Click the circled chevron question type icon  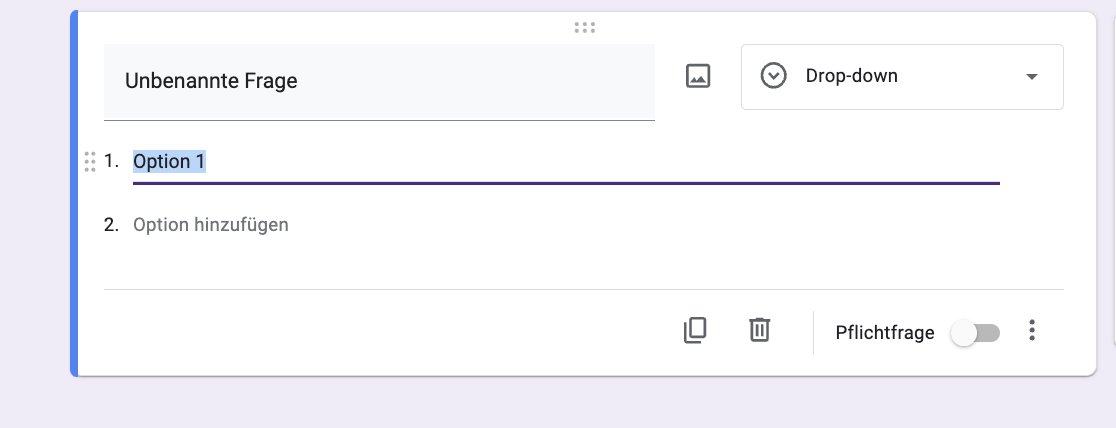[x=773, y=76]
